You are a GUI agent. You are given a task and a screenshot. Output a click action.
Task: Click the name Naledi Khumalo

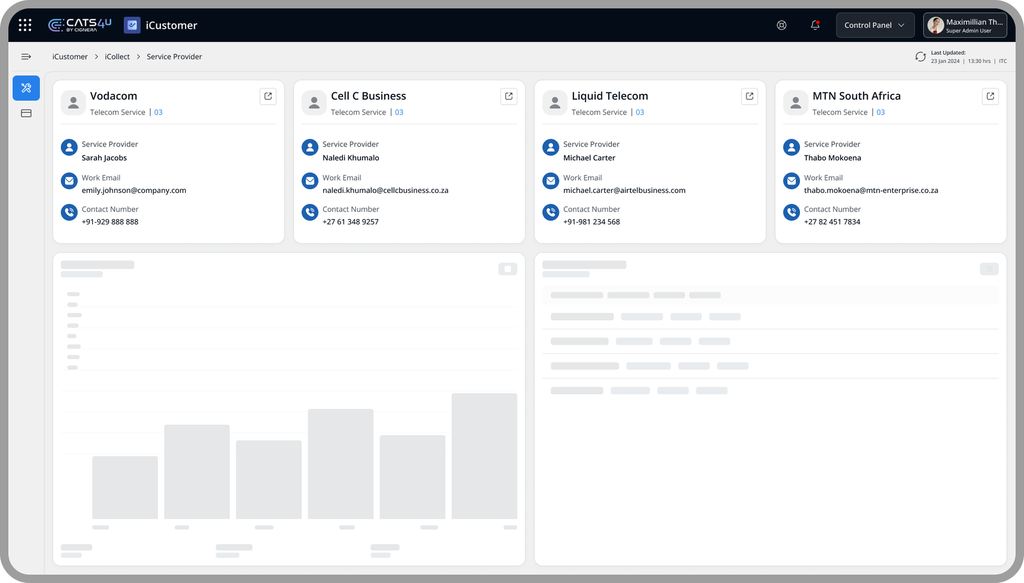click(x=351, y=158)
